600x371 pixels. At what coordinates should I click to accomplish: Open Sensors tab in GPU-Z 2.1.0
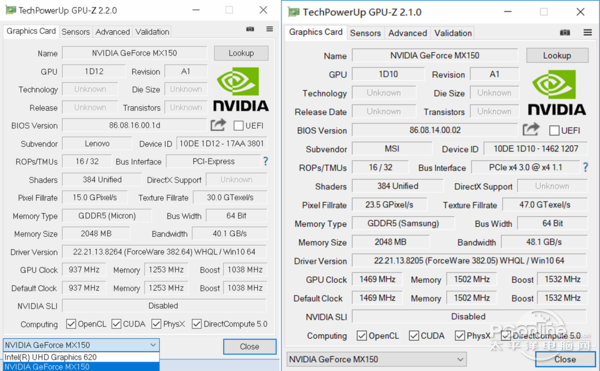[365, 33]
